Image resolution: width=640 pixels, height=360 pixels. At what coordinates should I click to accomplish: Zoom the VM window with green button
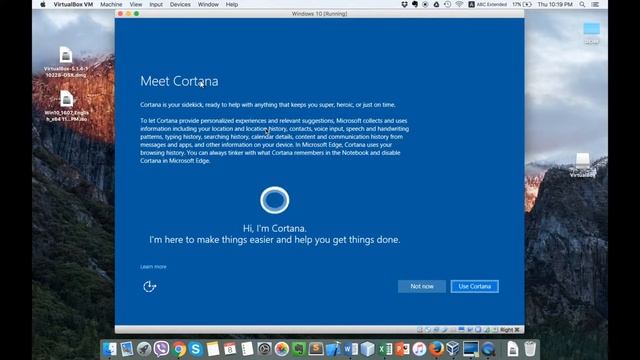click(136, 13)
